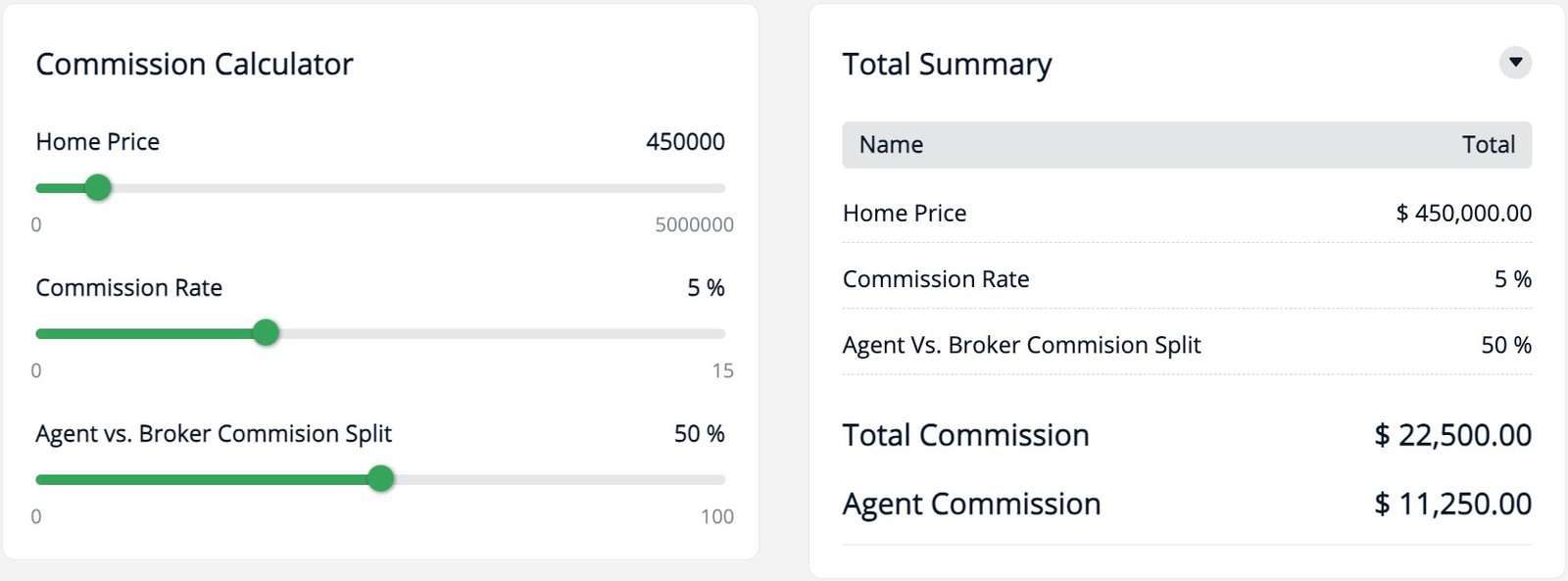
Task: Select the Agent Vs. Broker Commision Split summary label
Action: point(1021,345)
